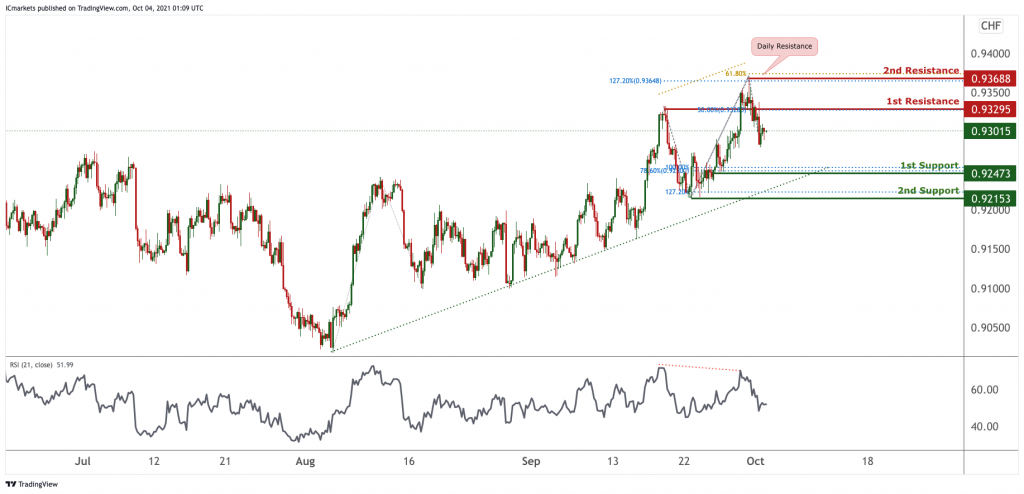The height and width of the screenshot is (494, 1024).
Task: Select the 2nd Resistance text label
Action: coord(920,72)
